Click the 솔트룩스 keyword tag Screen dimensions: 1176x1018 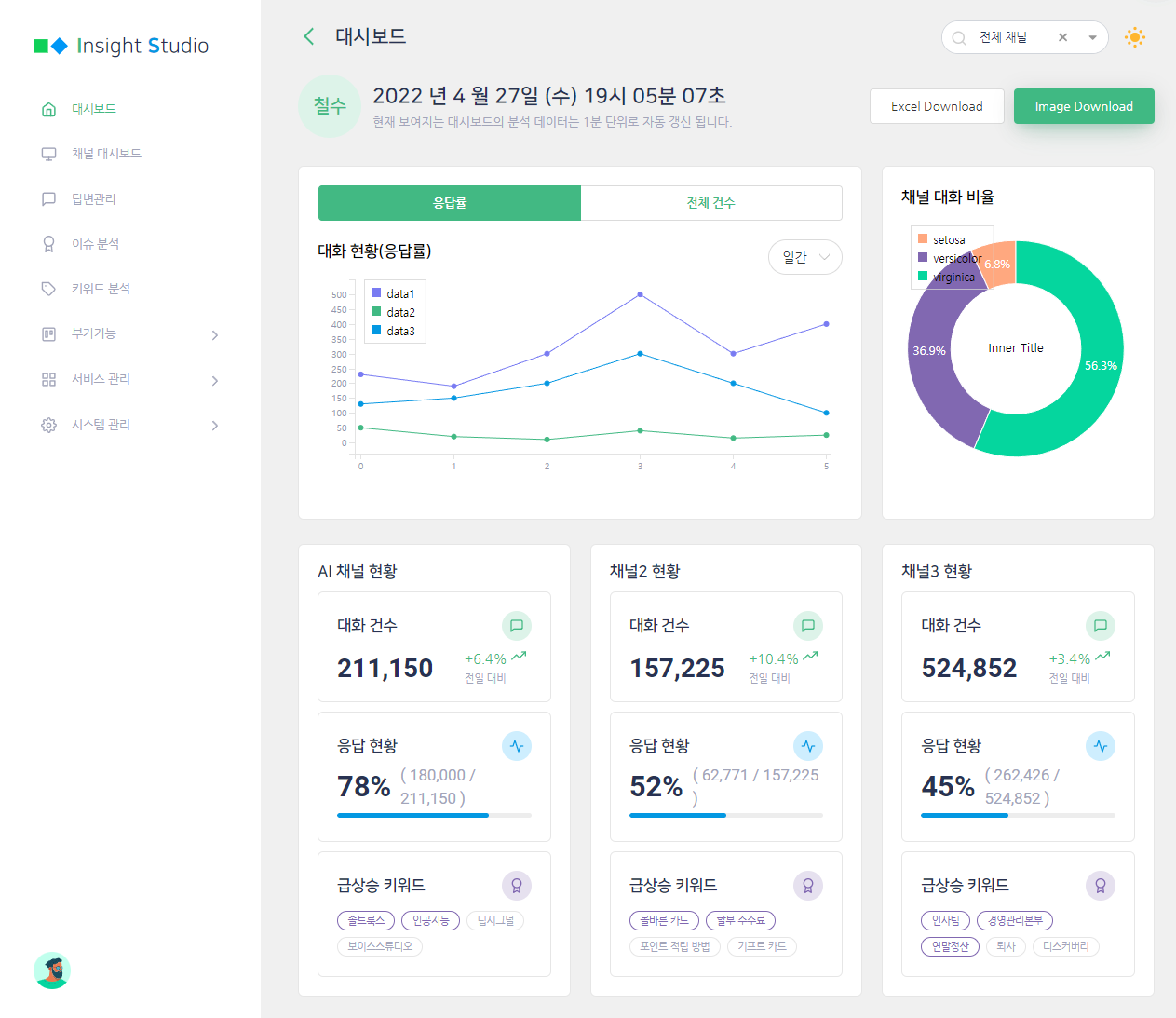tap(366, 920)
